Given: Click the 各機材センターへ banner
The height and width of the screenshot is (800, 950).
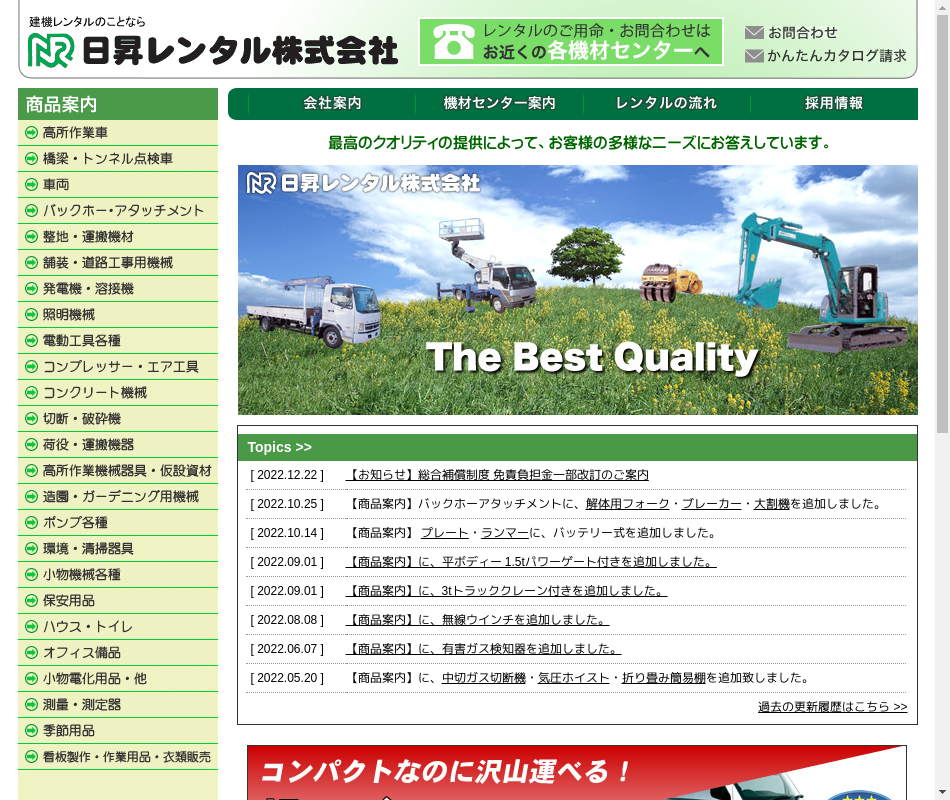Looking at the screenshot, I should pos(571,42).
